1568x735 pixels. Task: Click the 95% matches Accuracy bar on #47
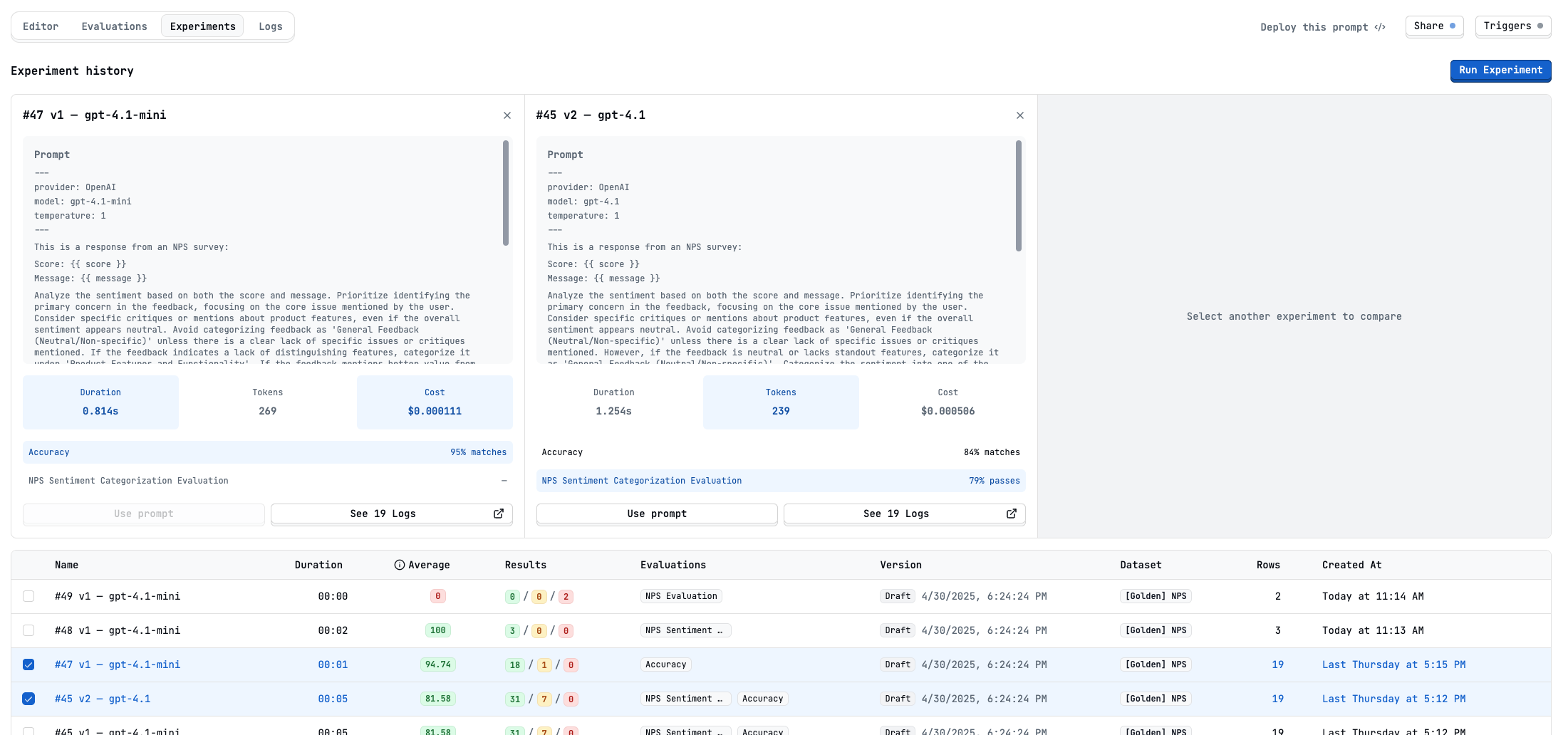pyautogui.click(x=267, y=452)
